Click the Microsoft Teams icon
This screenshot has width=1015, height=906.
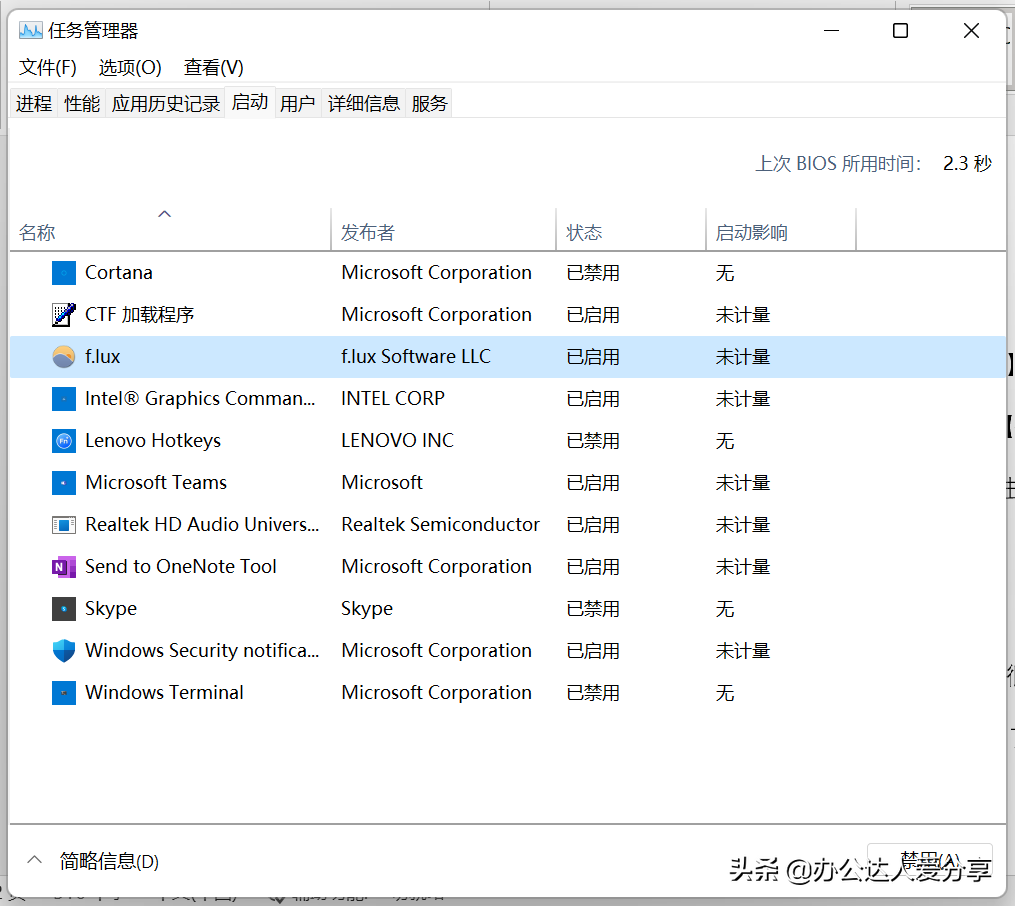pos(63,483)
